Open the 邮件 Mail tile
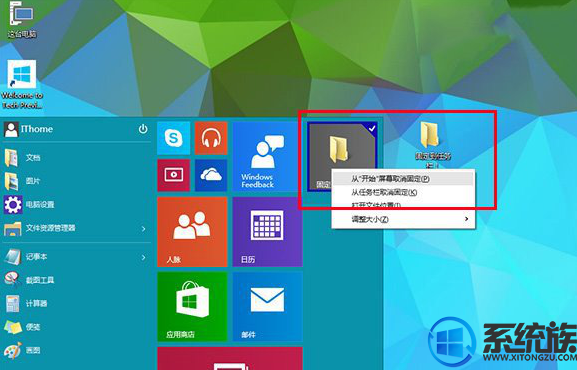This screenshot has width=577, height=370. [x=268, y=307]
